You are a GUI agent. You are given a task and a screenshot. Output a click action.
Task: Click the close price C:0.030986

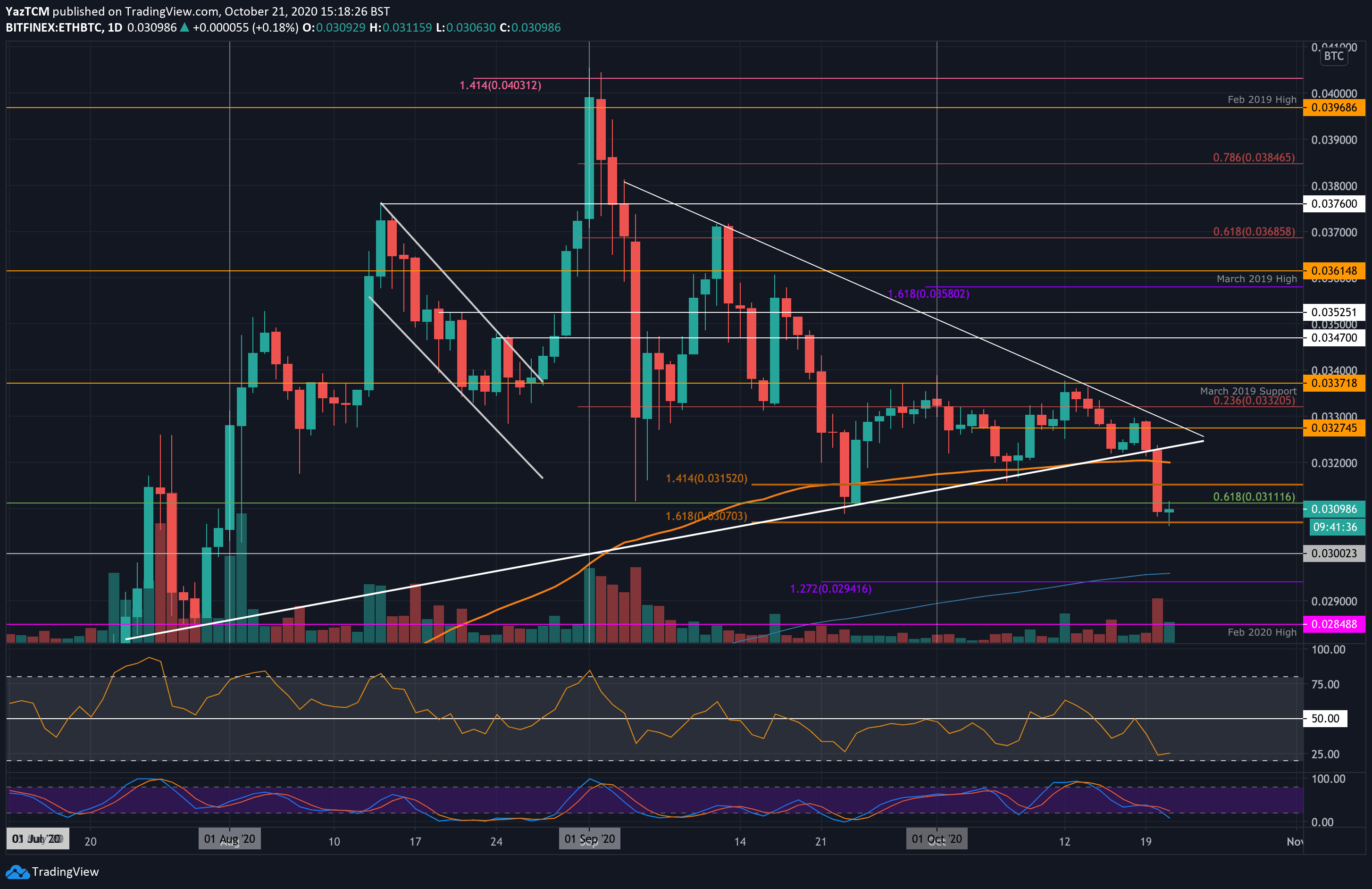pyautogui.click(x=530, y=28)
